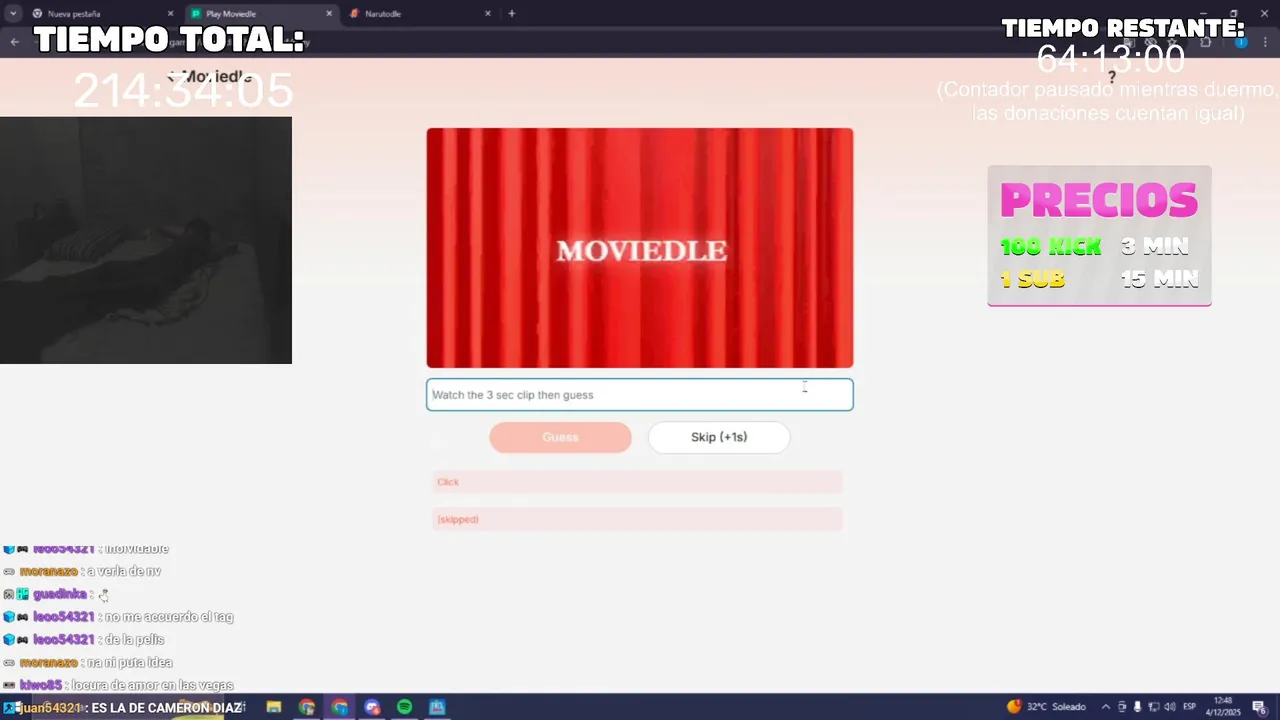
Task: Open a new browser tab
Action: point(512,14)
